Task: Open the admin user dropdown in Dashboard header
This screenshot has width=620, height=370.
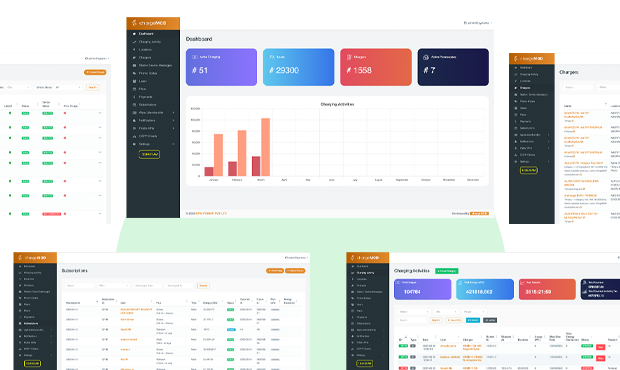Action: tap(478, 23)
